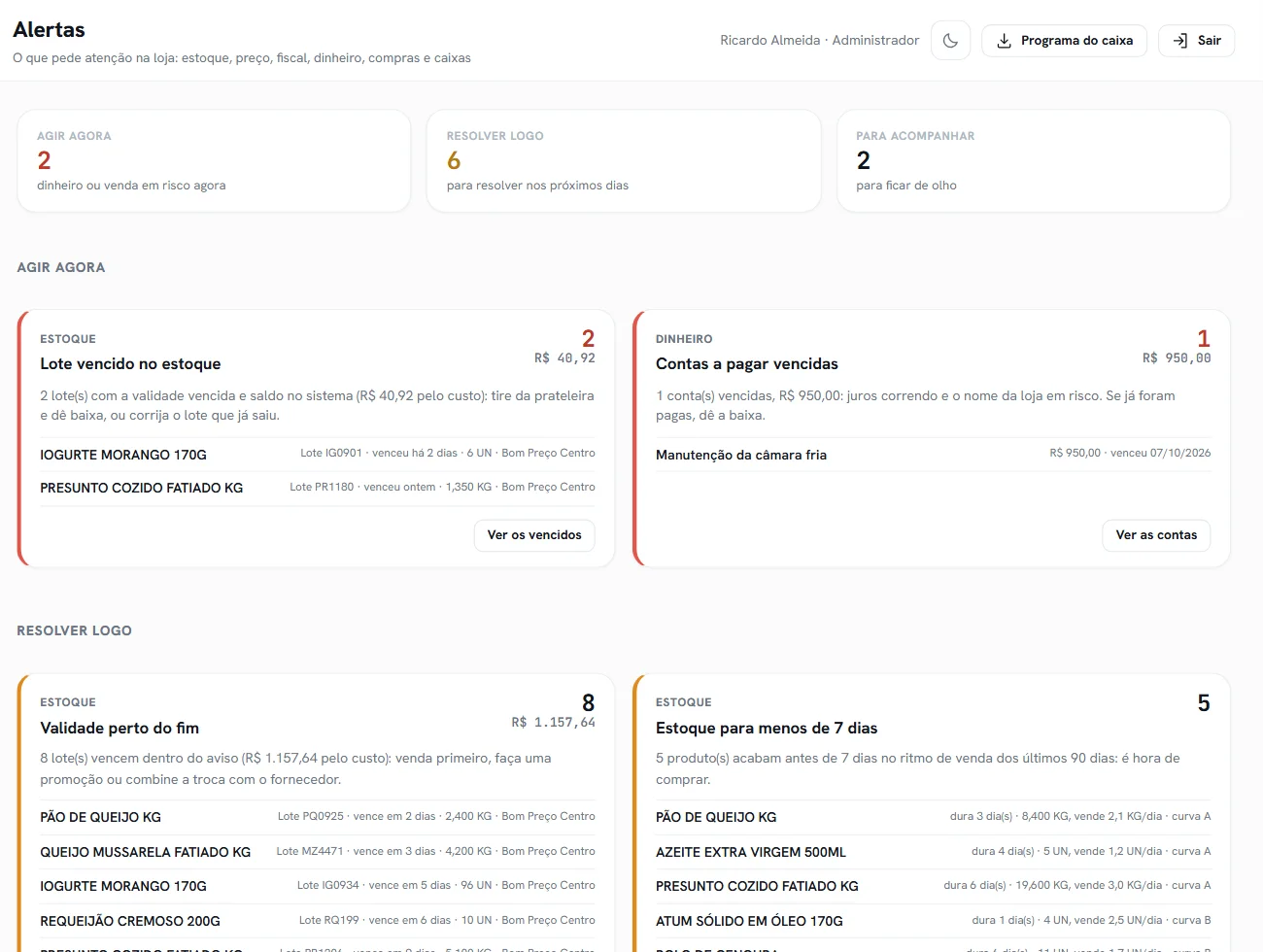Image resolution: width=1263 pixels, height=952 pixels.
Task: Click the R$ 40,92 total value
Action: point(564,358)
